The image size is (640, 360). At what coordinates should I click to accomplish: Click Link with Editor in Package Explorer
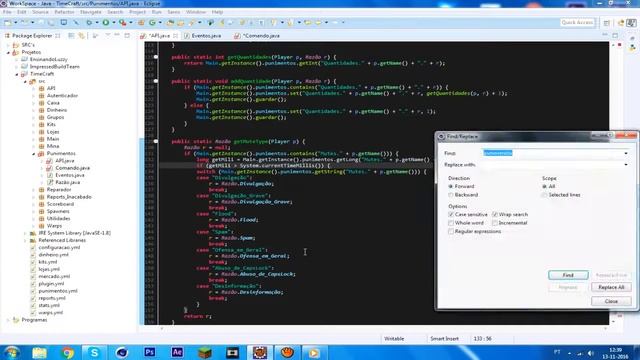tap(81, 36)
